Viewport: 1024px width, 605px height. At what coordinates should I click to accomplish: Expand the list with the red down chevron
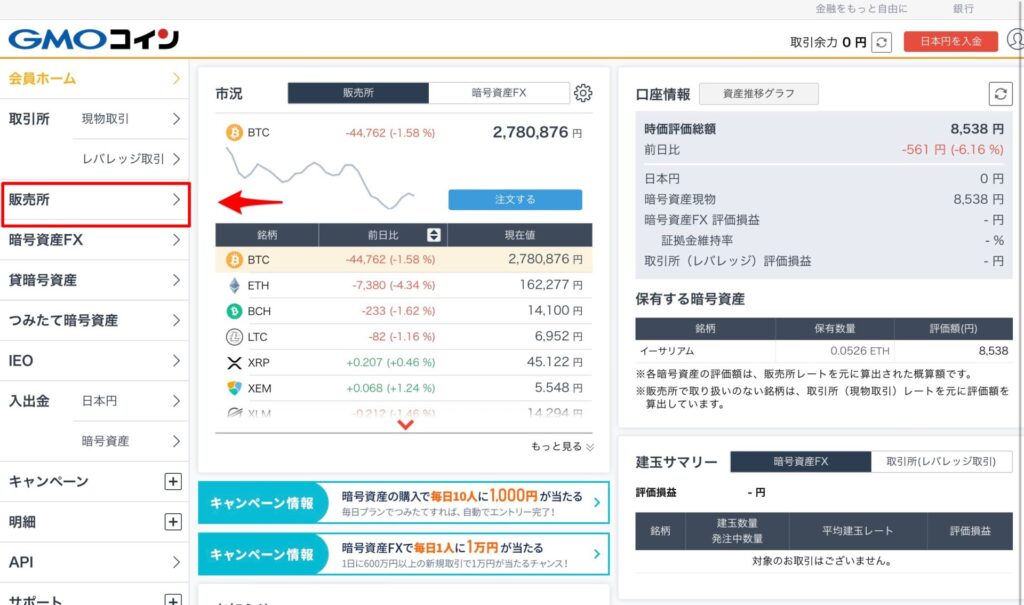(x=405, y=425)
